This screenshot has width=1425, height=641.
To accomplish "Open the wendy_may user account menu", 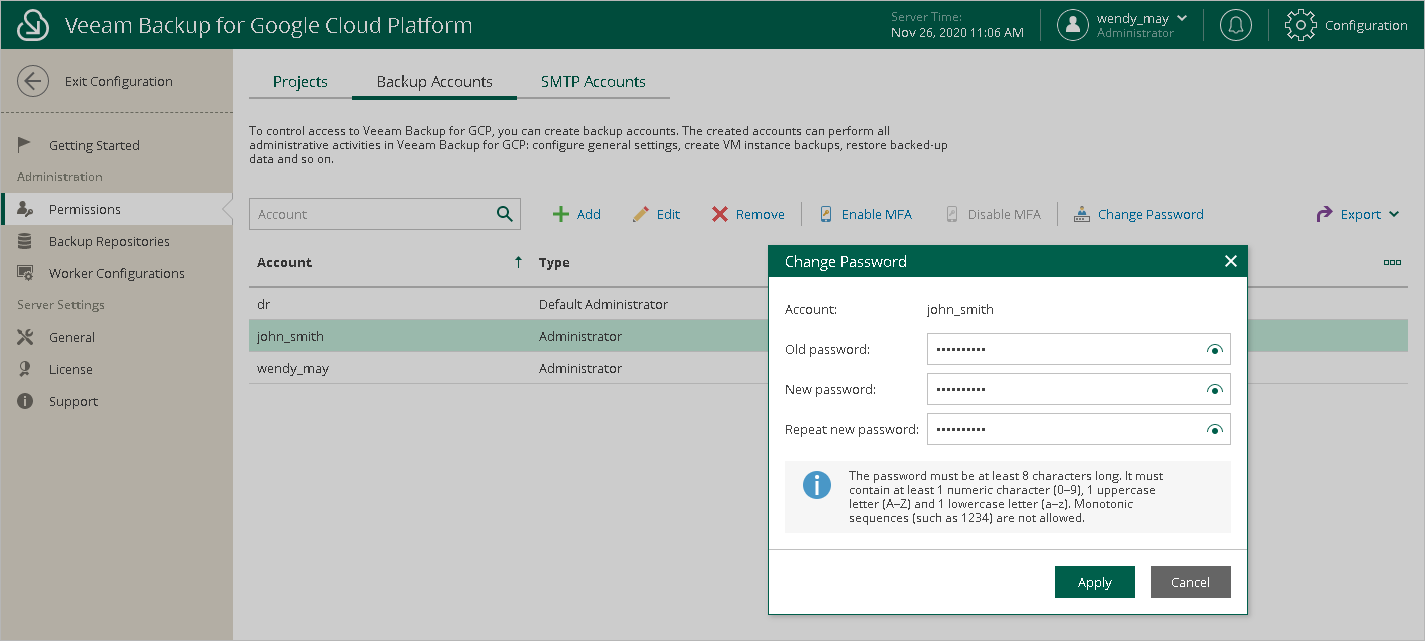I will tap(1135, 19).
